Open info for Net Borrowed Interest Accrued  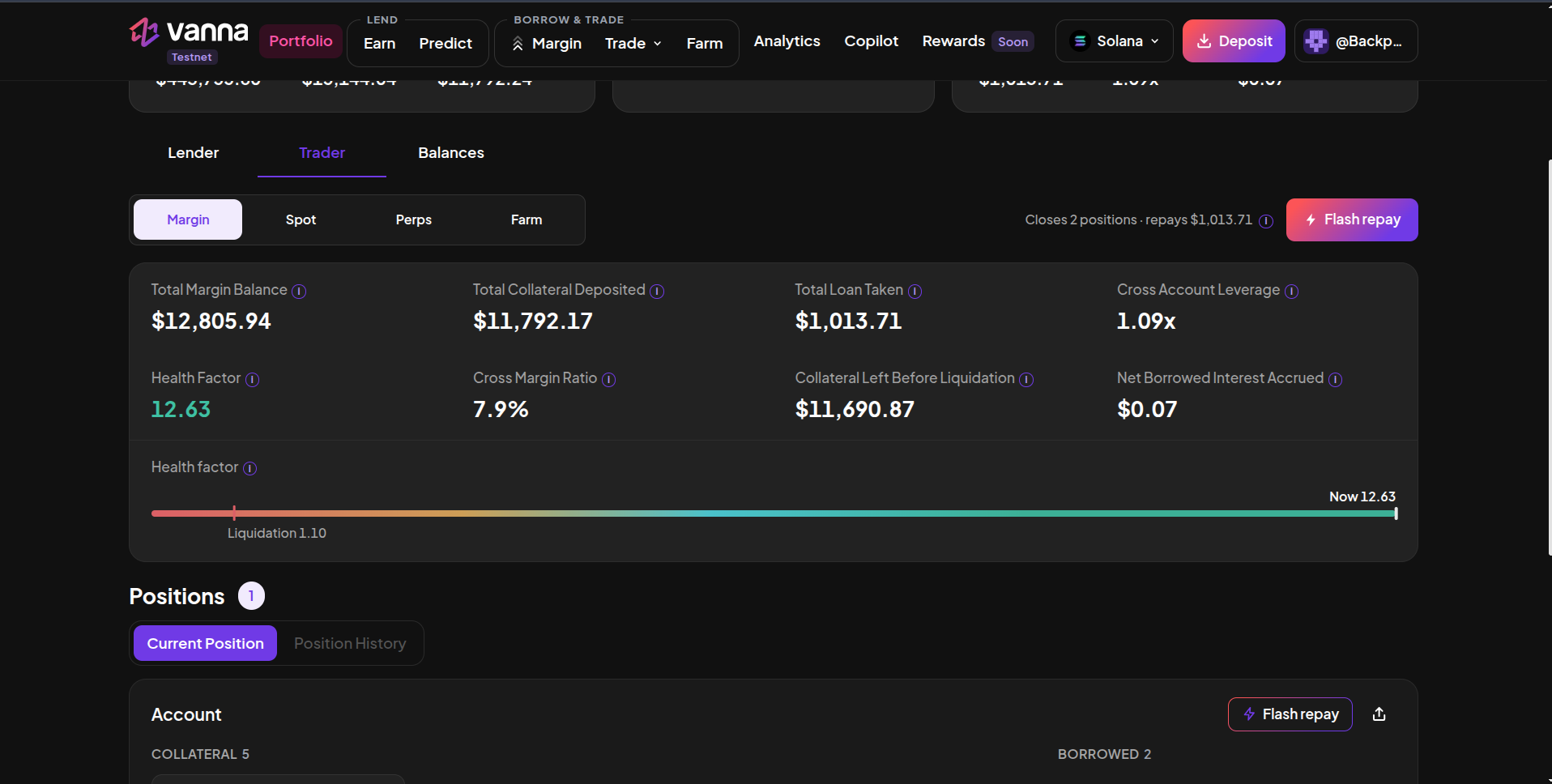click(x=1335, y=380)
